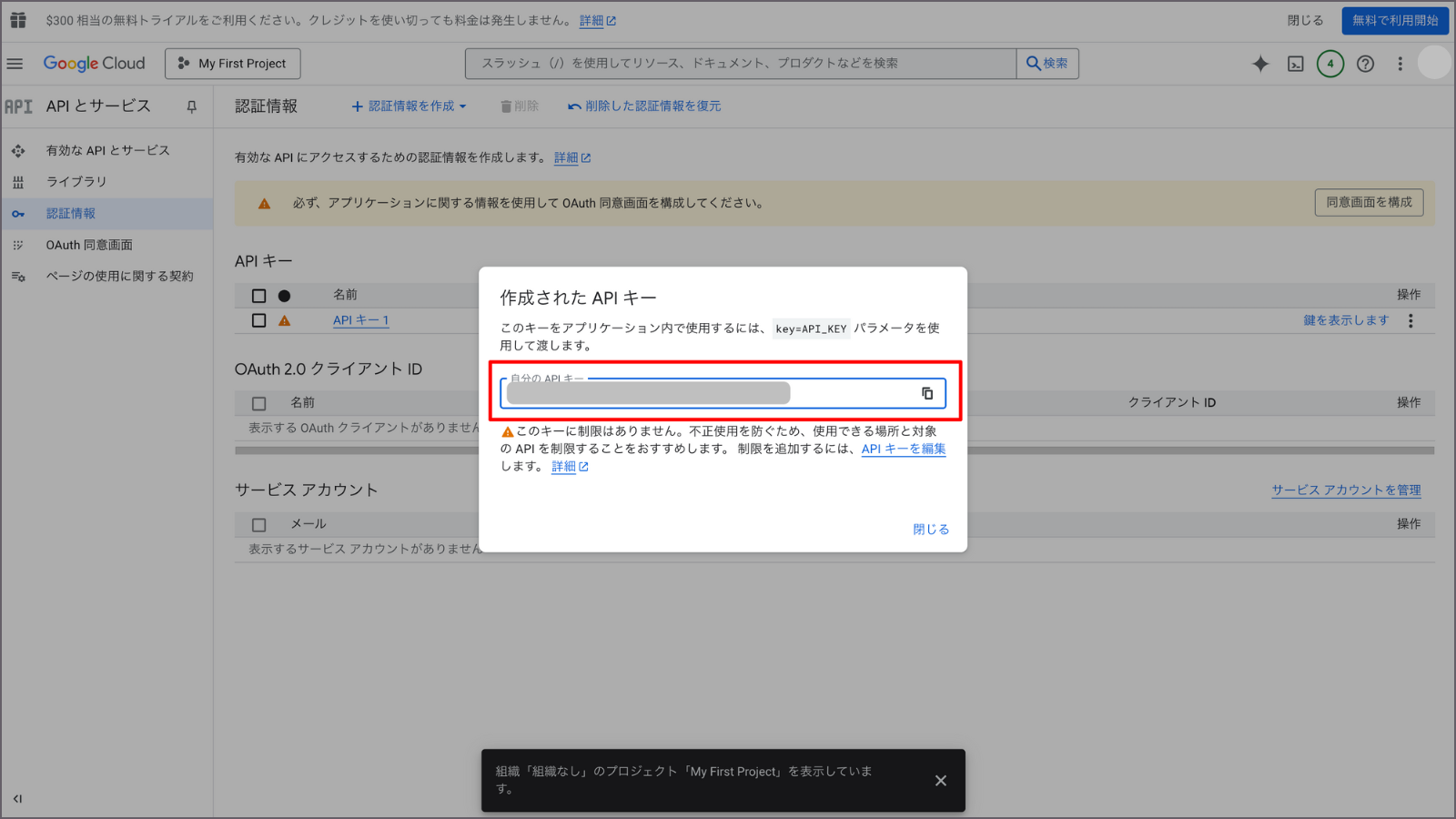The width and height of the screenshot is (1456, 819).
Task: Close the free trial banner with 閉じる
Action: point(1305,20)
